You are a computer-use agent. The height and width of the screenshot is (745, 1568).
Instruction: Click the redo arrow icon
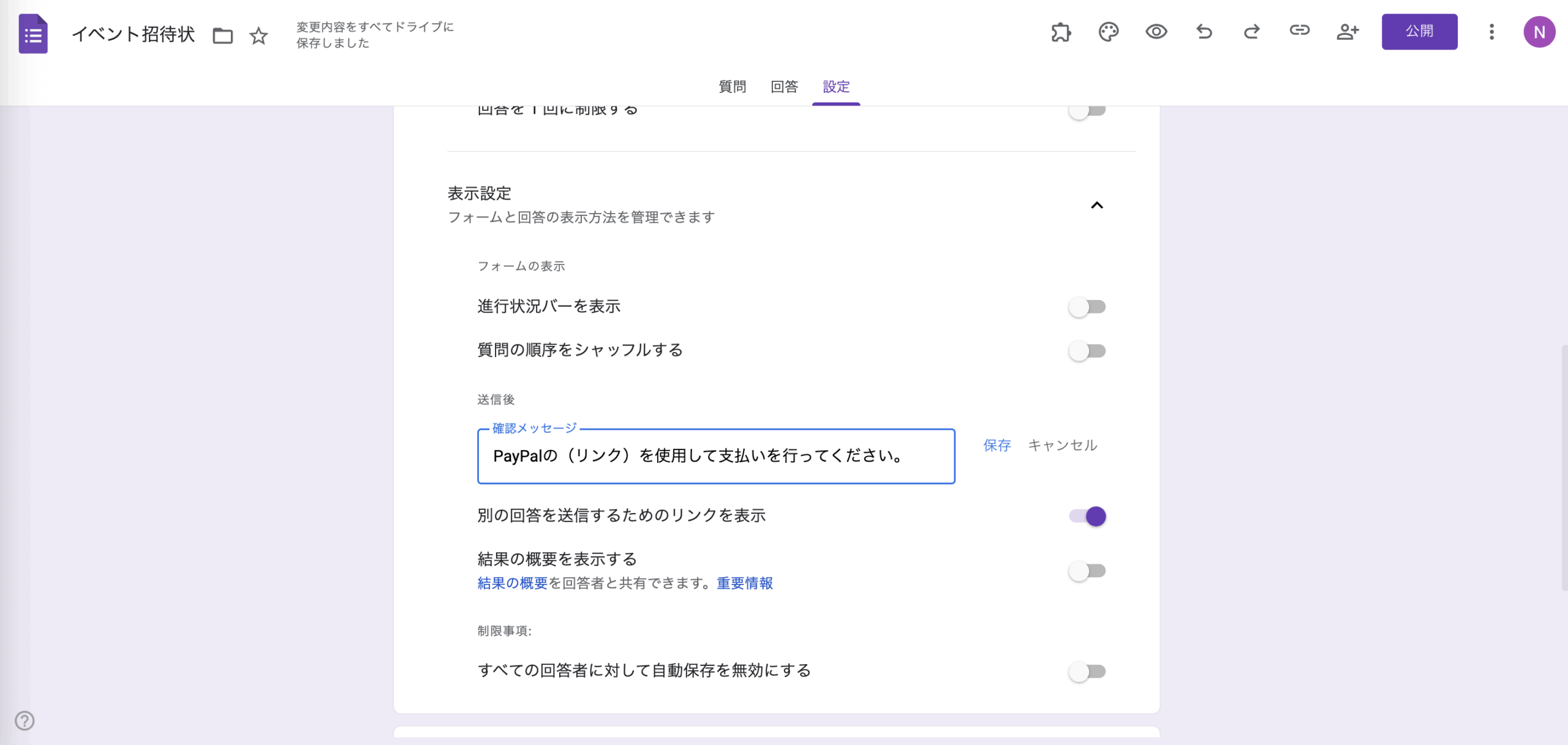tap(1251, 32)
